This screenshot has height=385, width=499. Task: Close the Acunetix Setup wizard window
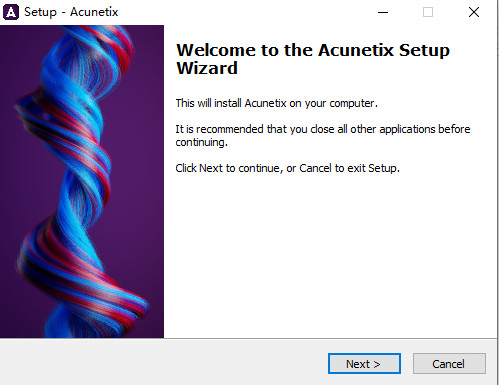[474, 12]
